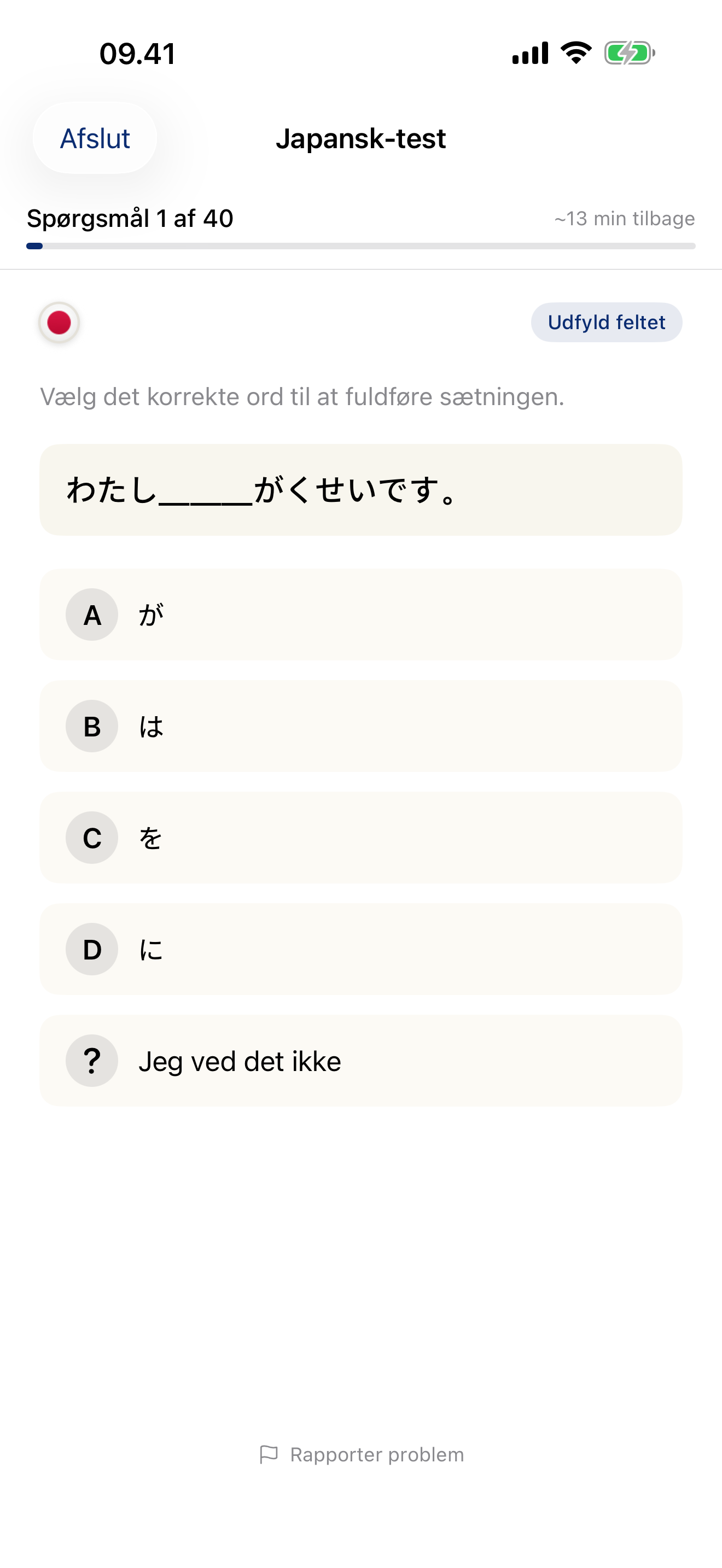
Task: Click the Spørgsmål 1 af 40 label
Action: tap(129, 218)
